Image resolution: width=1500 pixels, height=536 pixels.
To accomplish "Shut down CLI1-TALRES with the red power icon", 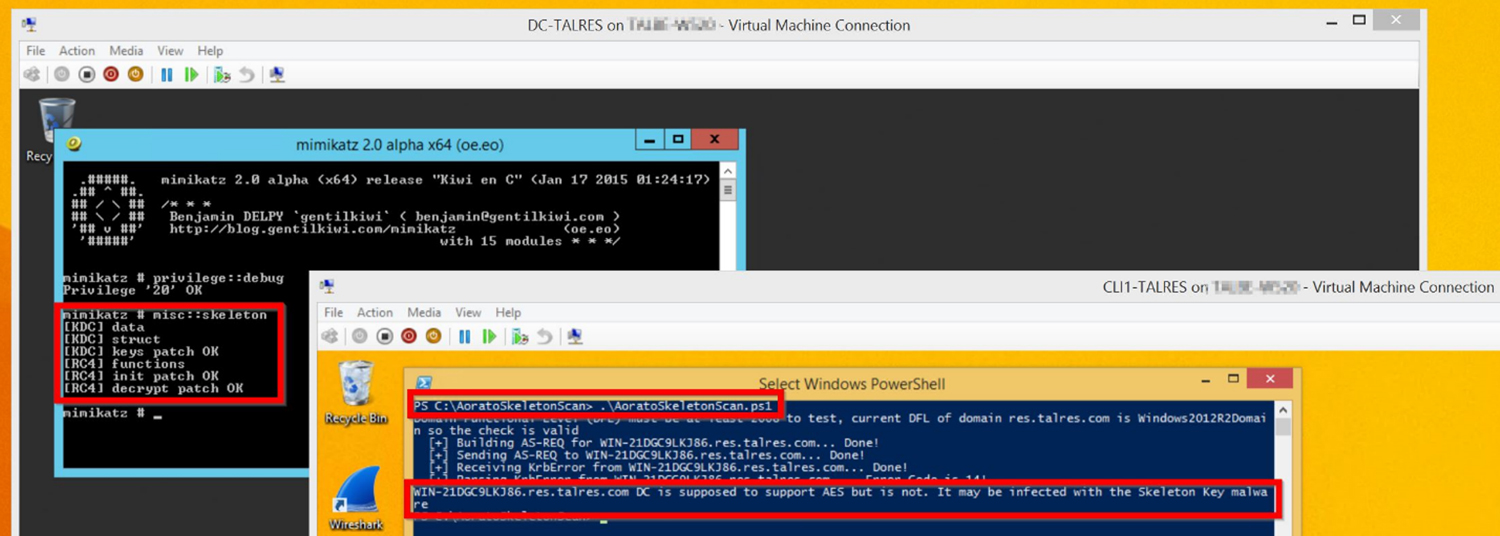I will pos(409,336).
